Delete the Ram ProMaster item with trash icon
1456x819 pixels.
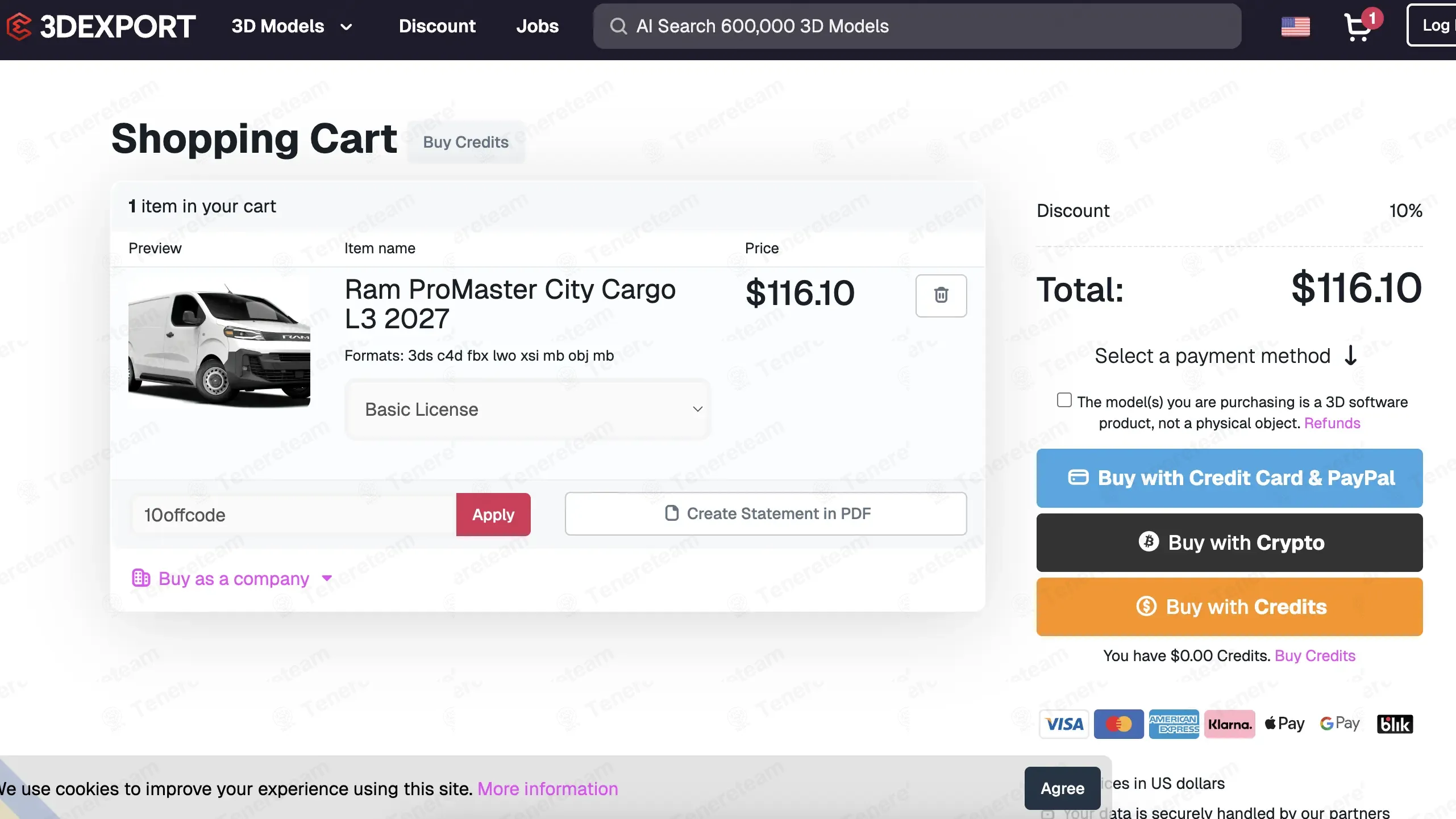941,295
